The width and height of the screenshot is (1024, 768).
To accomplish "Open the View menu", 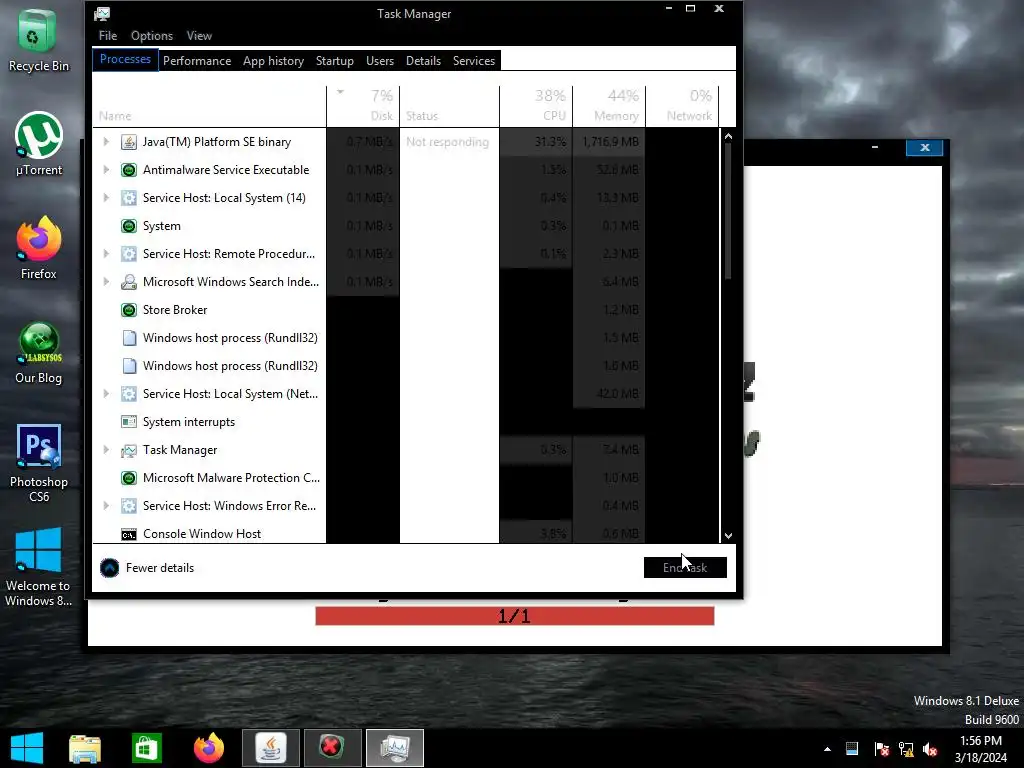I will tap(199, 36).
